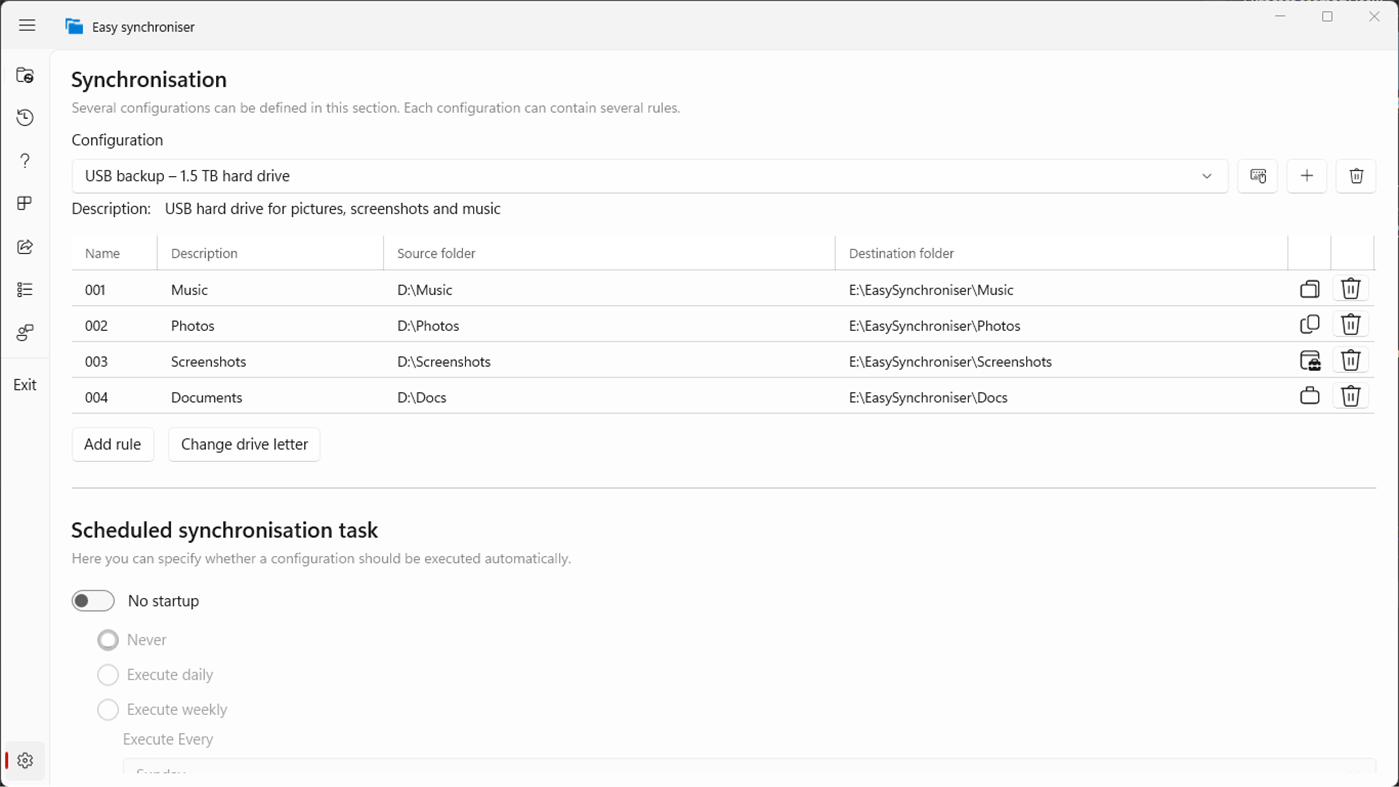Screen dimensions: 1399x787
Task: Open the hamburger navigation menu
Action: (27, 26)
